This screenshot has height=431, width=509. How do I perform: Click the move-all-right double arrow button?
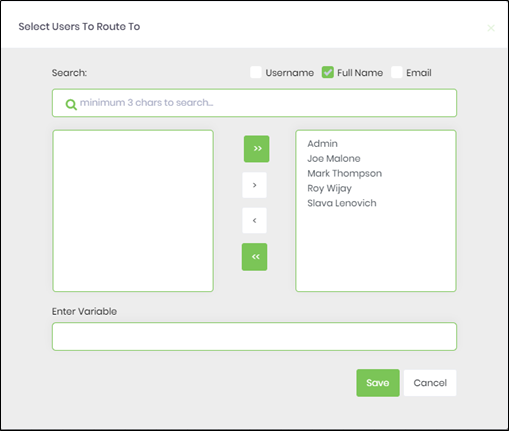256,149
